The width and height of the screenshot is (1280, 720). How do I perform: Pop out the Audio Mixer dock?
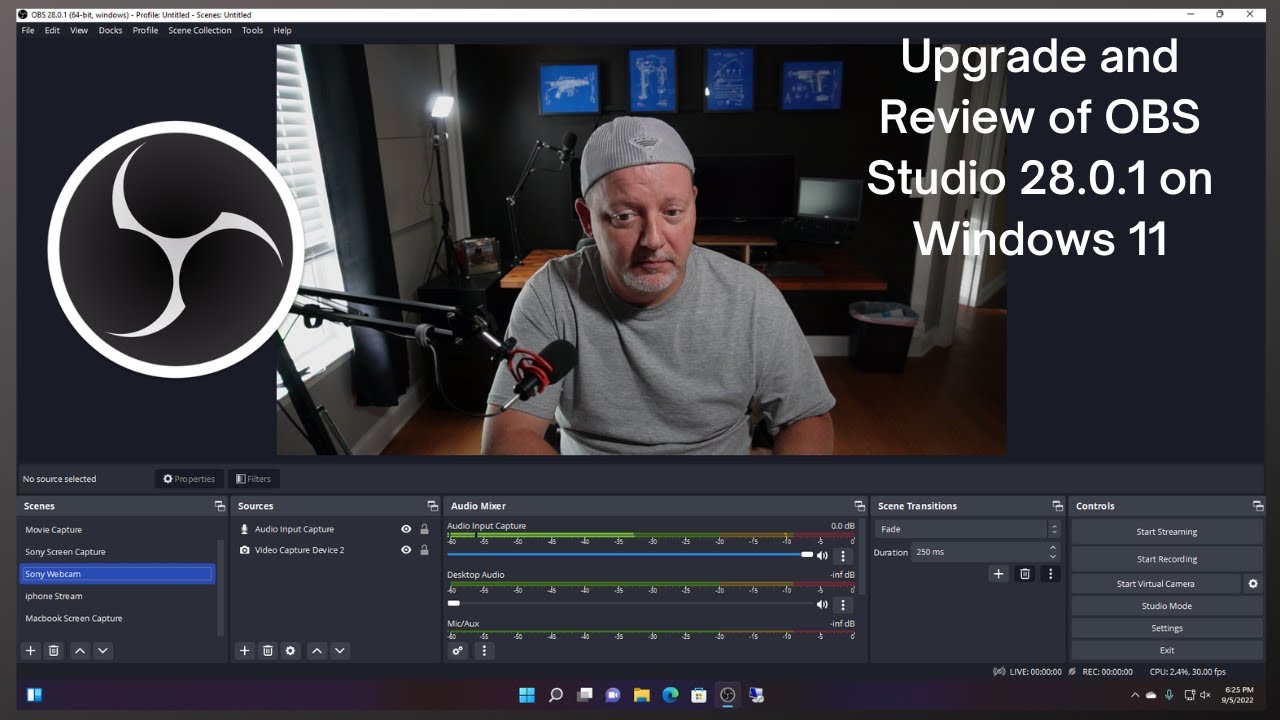(x=859, y=506)
